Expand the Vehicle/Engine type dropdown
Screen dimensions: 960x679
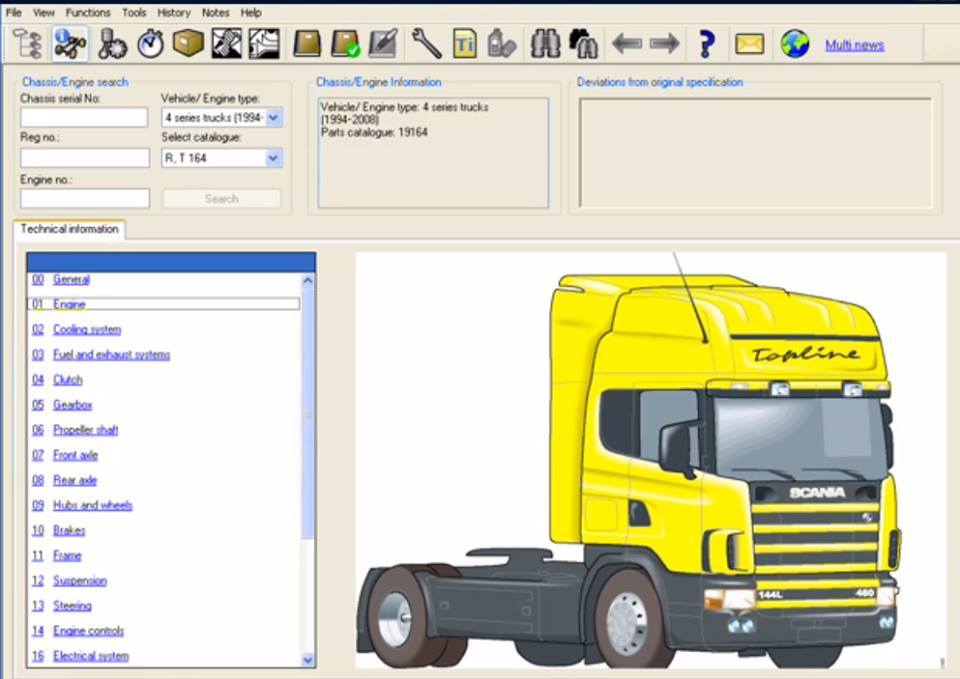click(274, 118)
